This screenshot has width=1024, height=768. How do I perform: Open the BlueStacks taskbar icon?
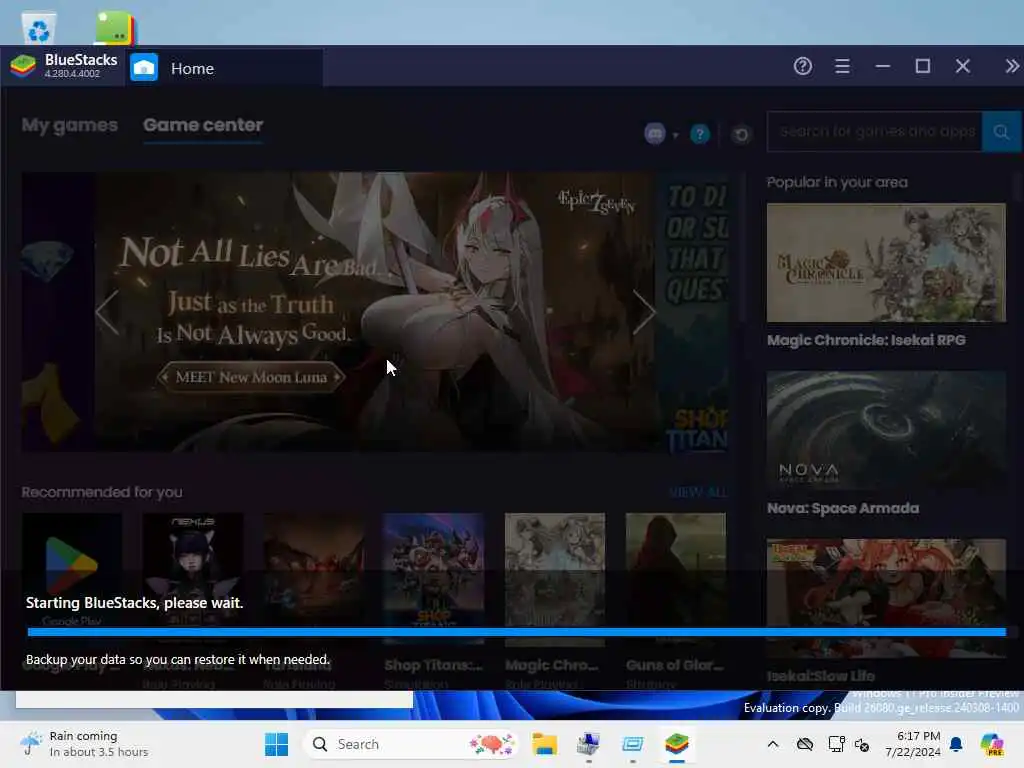coord(677,744)
